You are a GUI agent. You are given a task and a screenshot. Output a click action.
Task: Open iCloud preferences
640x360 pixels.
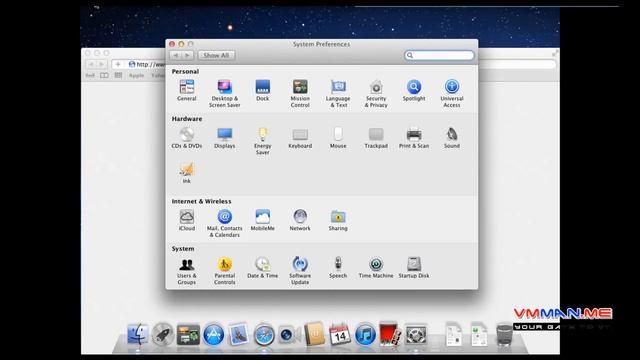(187, 220)
